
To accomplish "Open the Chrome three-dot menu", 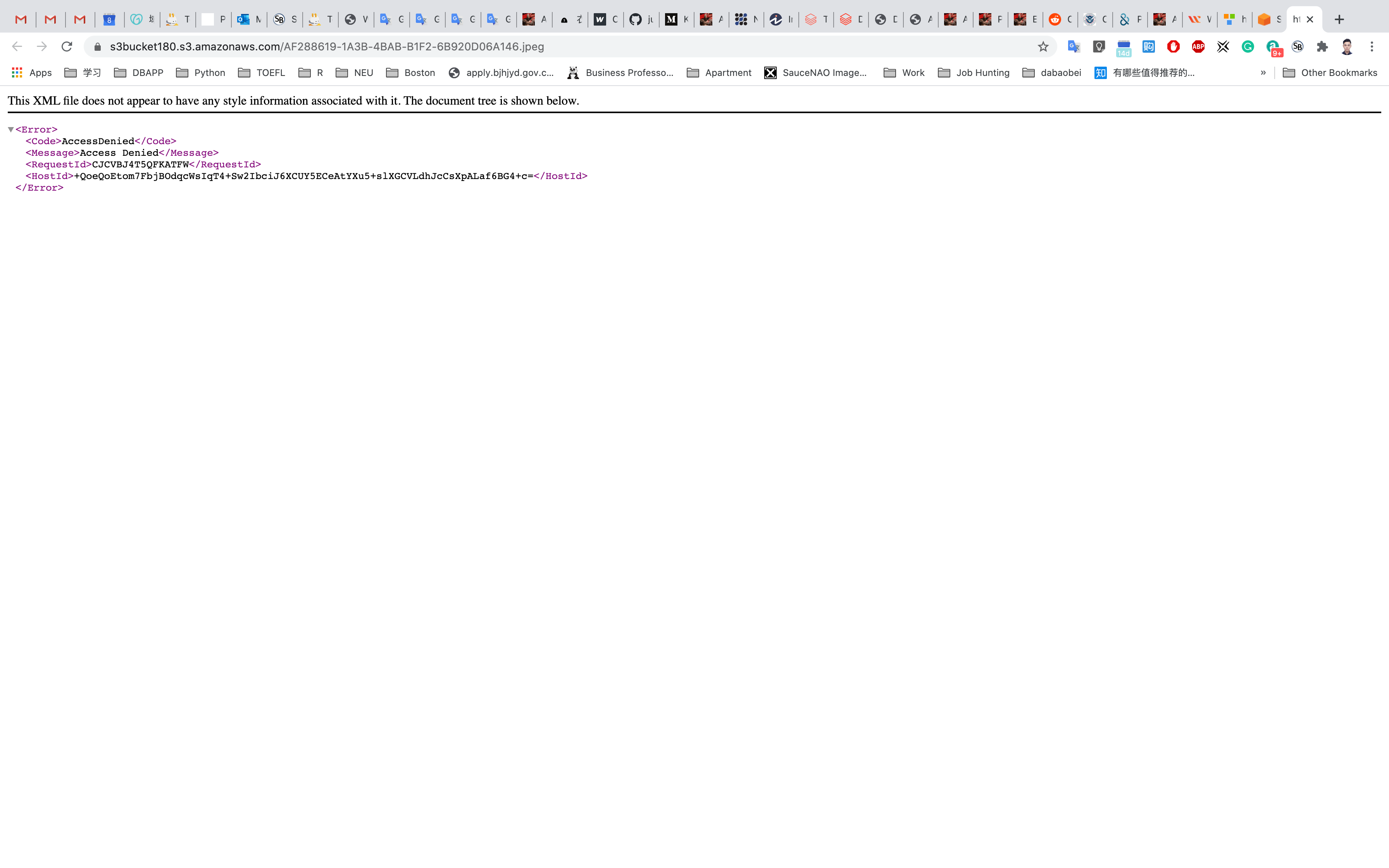I will (1372, 46).
